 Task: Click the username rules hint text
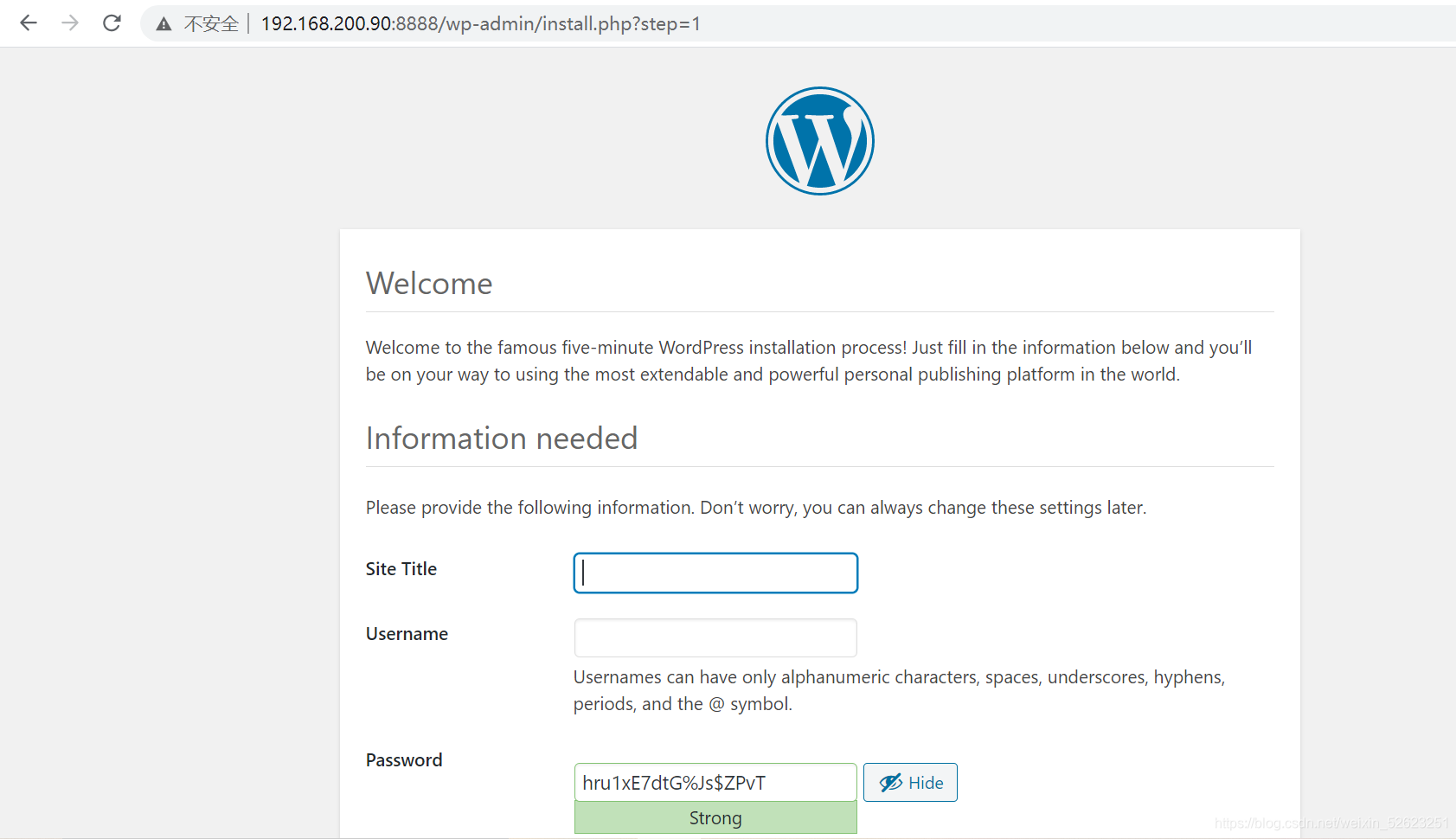click(899, 690)
